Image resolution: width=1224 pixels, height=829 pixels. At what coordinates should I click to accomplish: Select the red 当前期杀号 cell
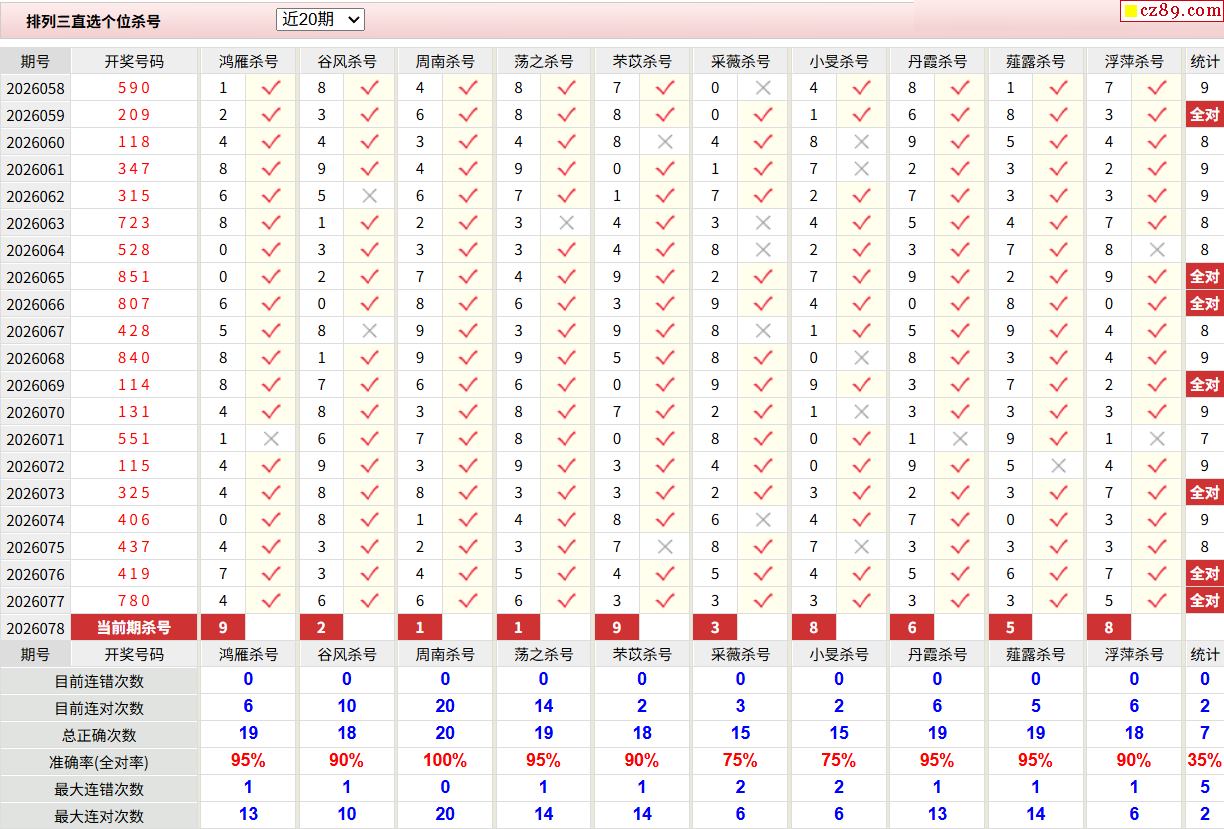tap(134, 628)
